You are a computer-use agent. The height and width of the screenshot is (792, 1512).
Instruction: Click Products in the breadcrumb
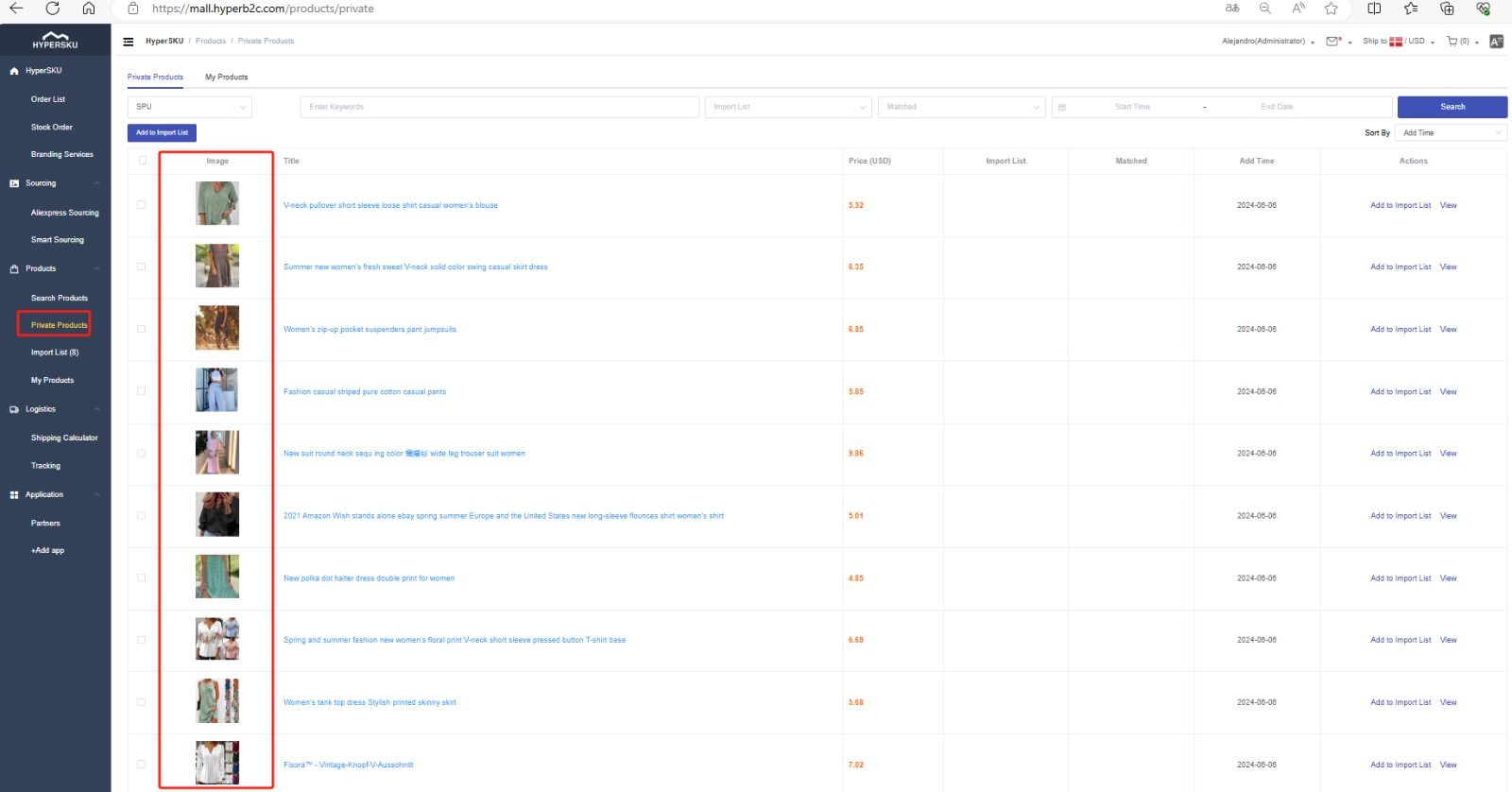211,42
